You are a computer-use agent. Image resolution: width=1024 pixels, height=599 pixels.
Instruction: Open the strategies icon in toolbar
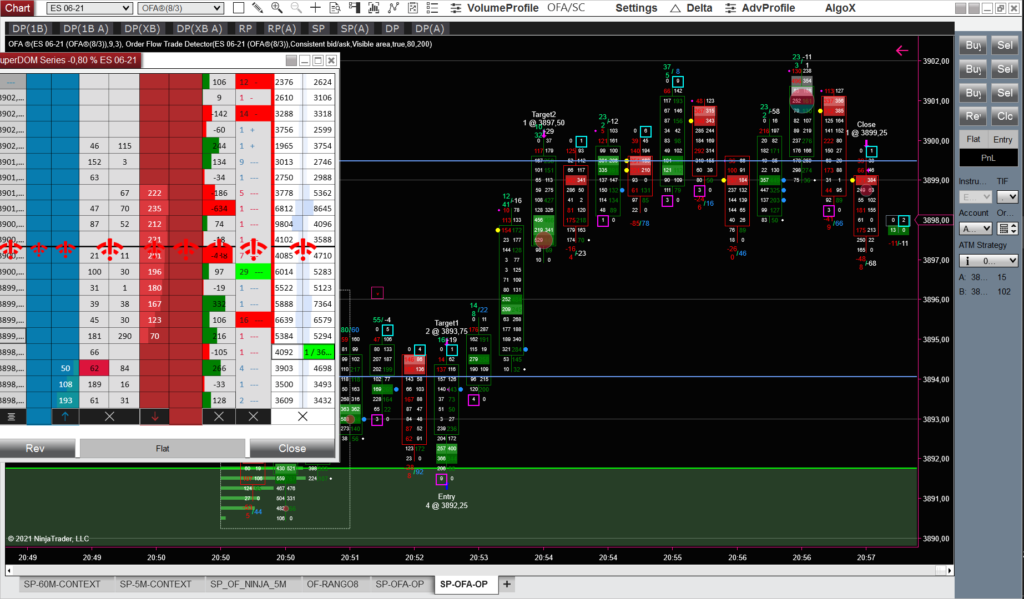tap(413, 8)
